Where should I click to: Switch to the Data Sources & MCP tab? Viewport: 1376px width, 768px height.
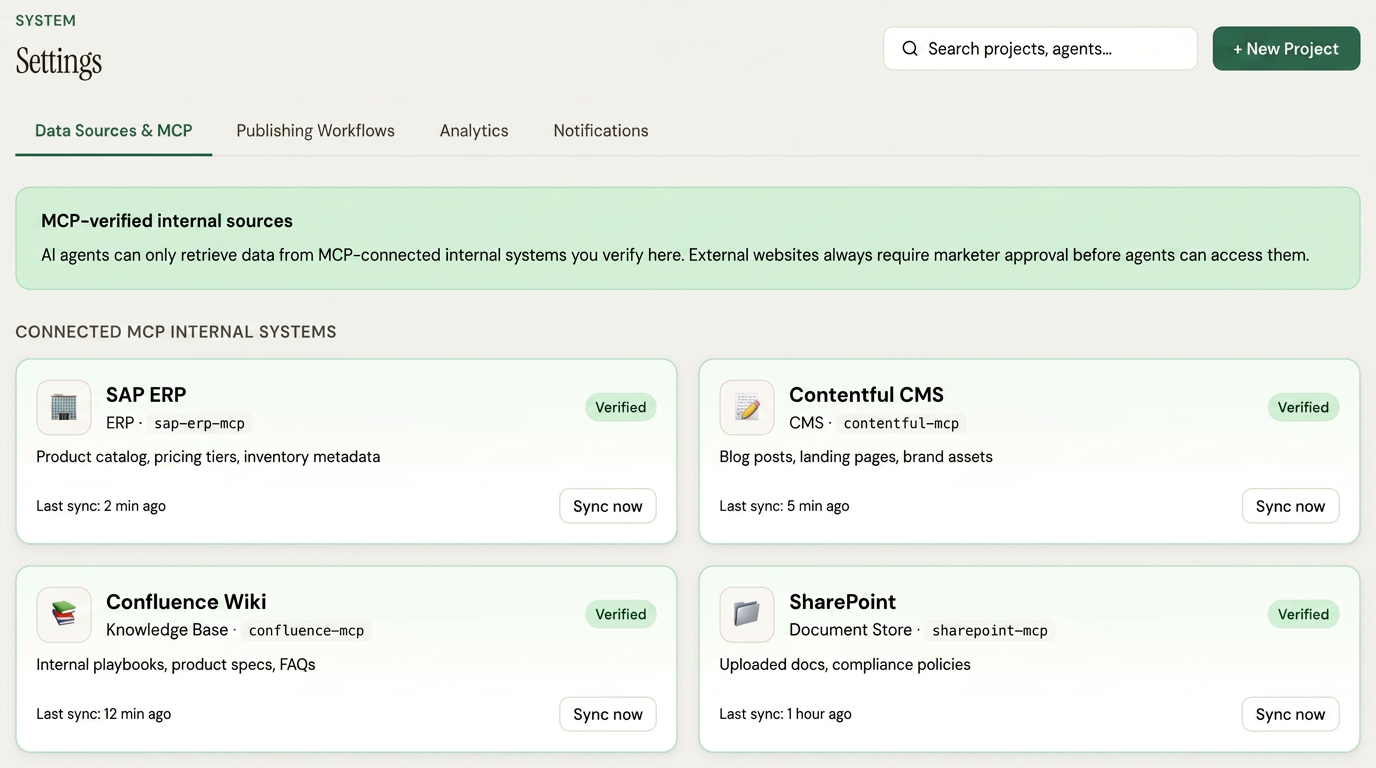click(114, 130)
